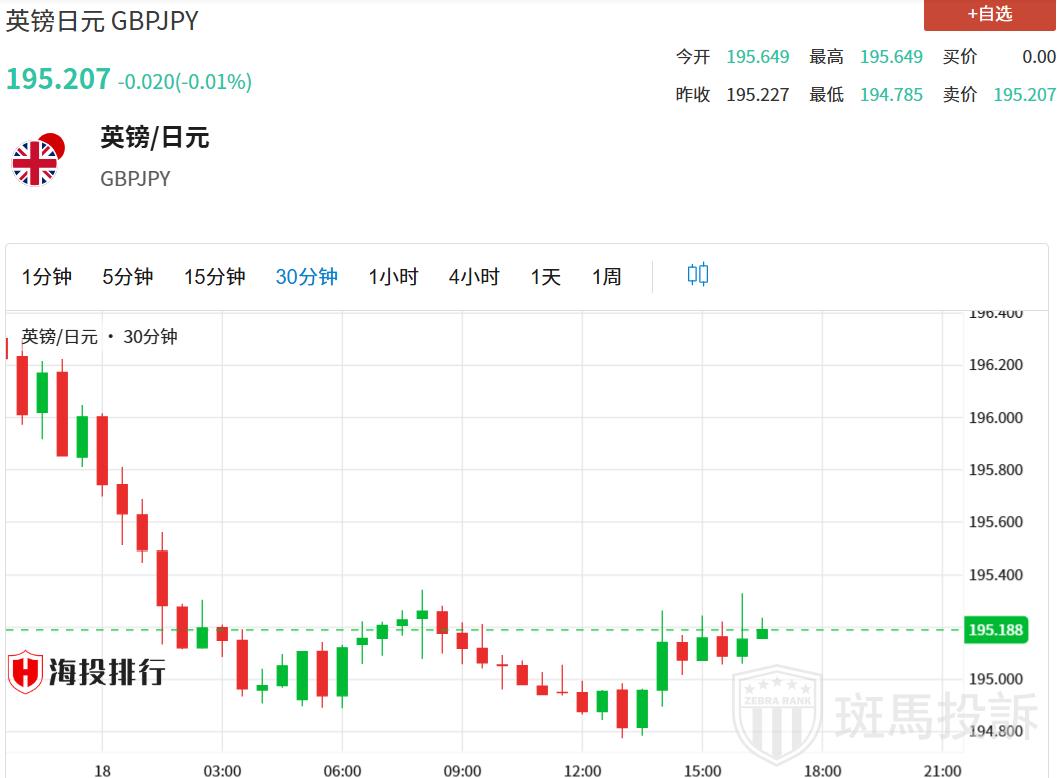The image size is (1057, 778).
Task: Choose 15分钟 chart interval
Action: (214, 277)
